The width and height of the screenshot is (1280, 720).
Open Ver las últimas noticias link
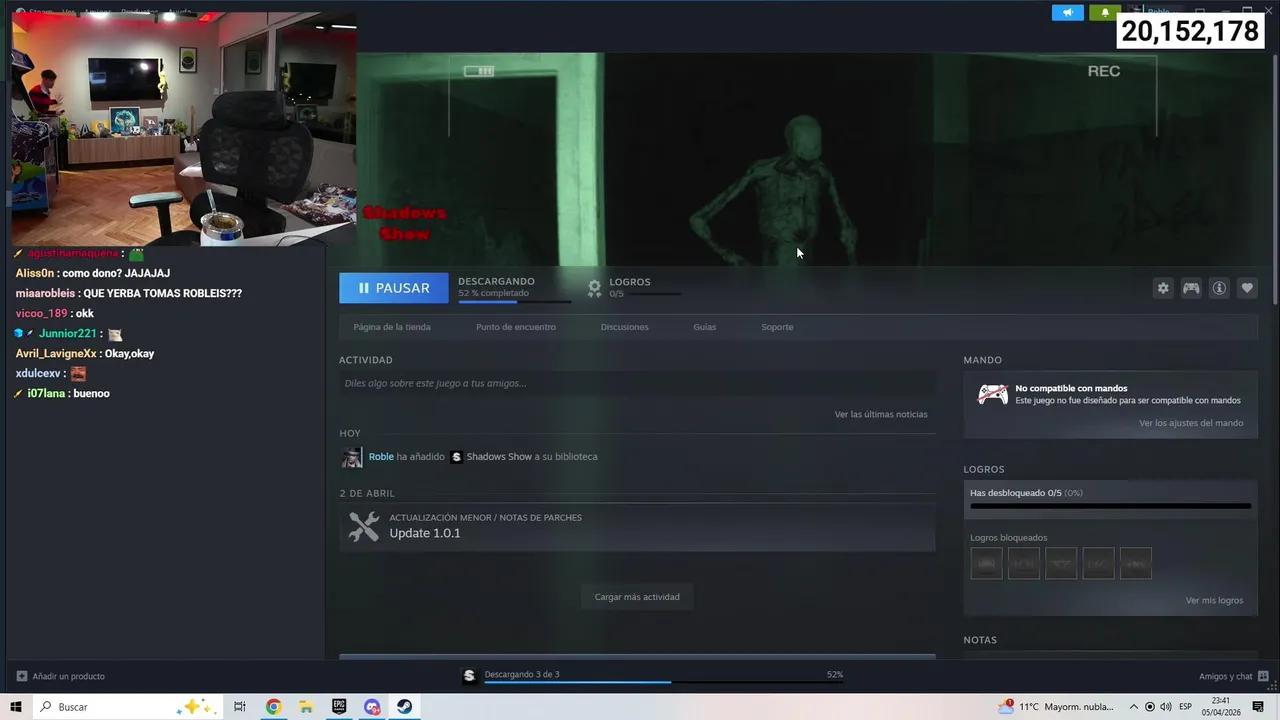click(881, 414)
